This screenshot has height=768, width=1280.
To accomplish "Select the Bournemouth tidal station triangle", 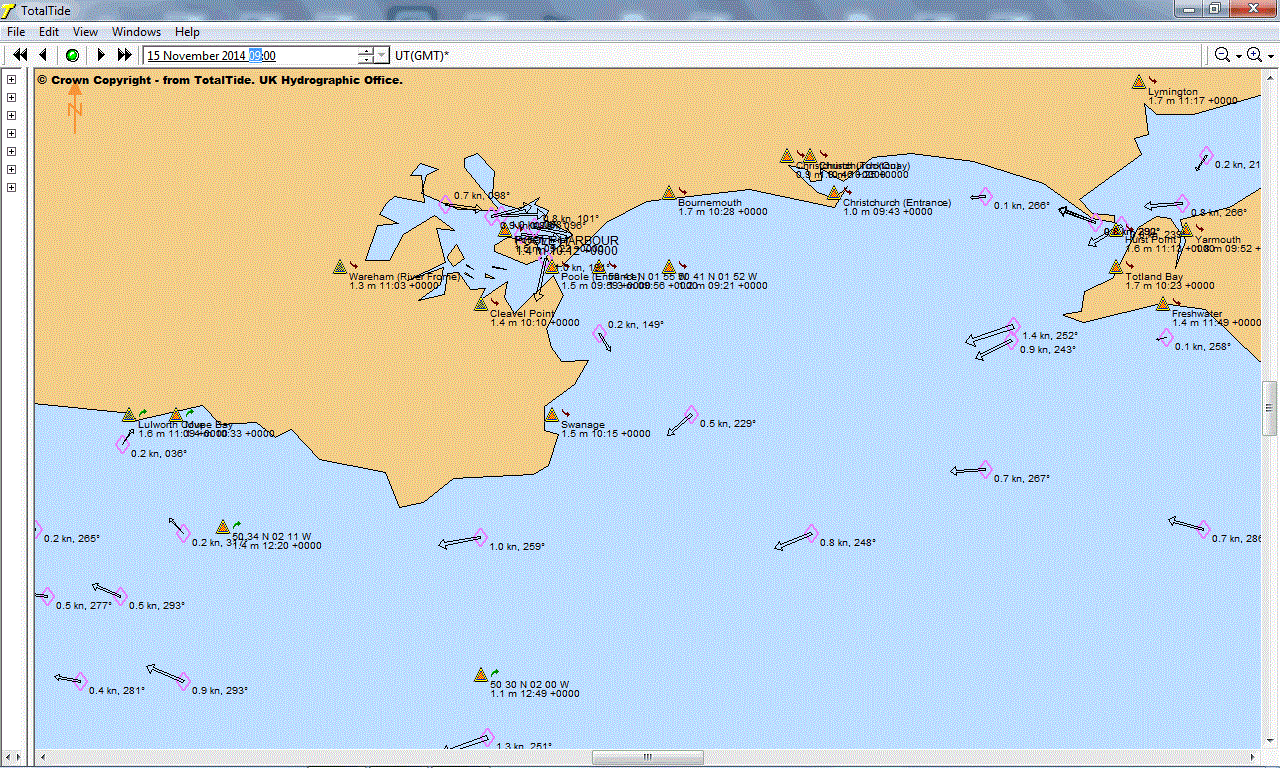I will (x=668, y=192).
